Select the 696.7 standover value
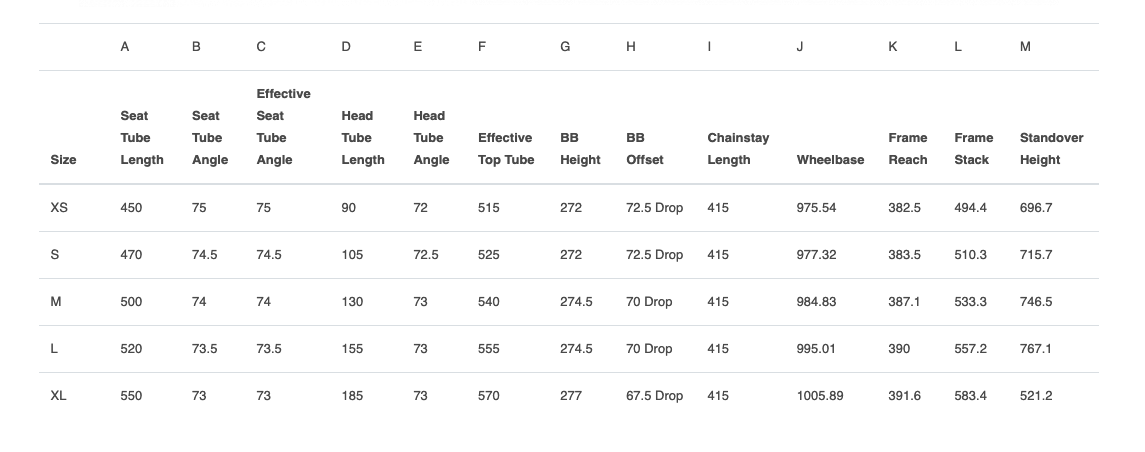The height and width of the screenshot is (452, 1145). [x=1035, y=208]
